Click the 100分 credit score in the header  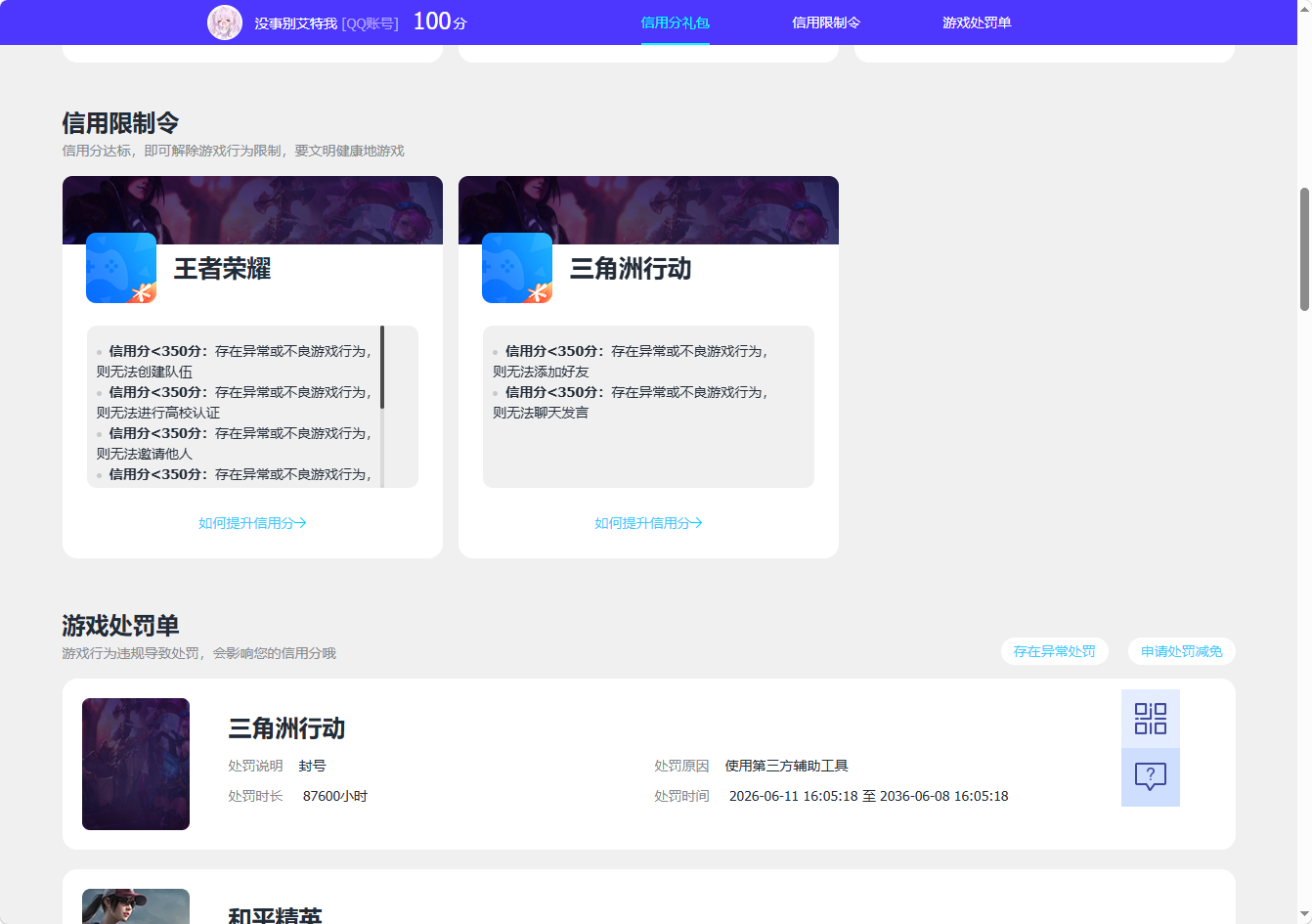pos(440,22)
